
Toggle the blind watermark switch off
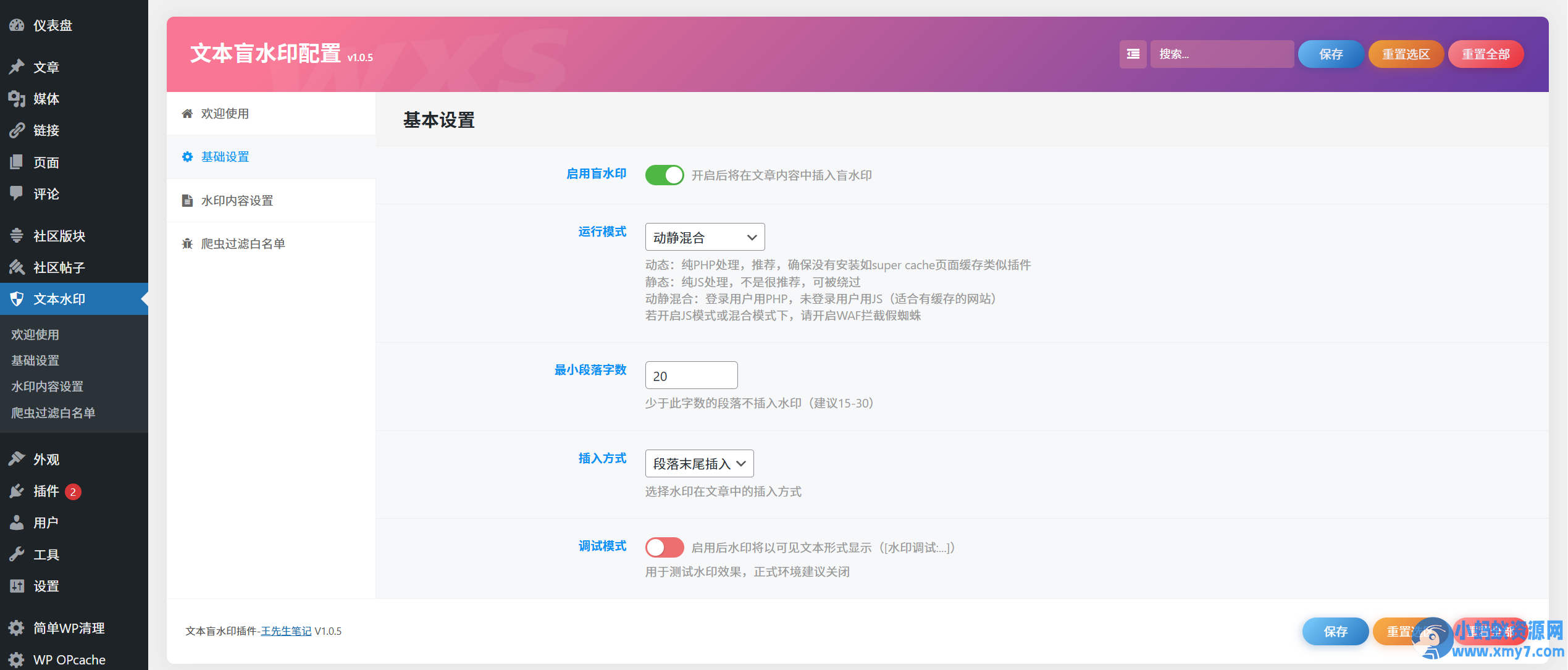click(x=664, y=175)
